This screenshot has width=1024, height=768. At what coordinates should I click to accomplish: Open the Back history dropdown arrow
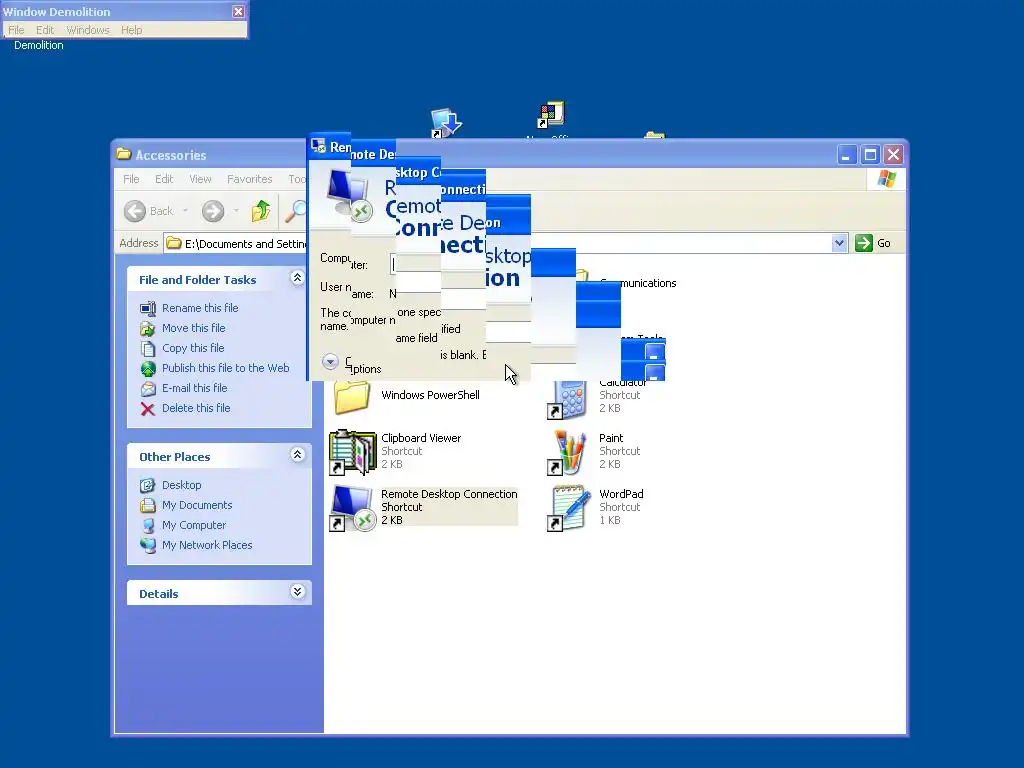(185, 211)
